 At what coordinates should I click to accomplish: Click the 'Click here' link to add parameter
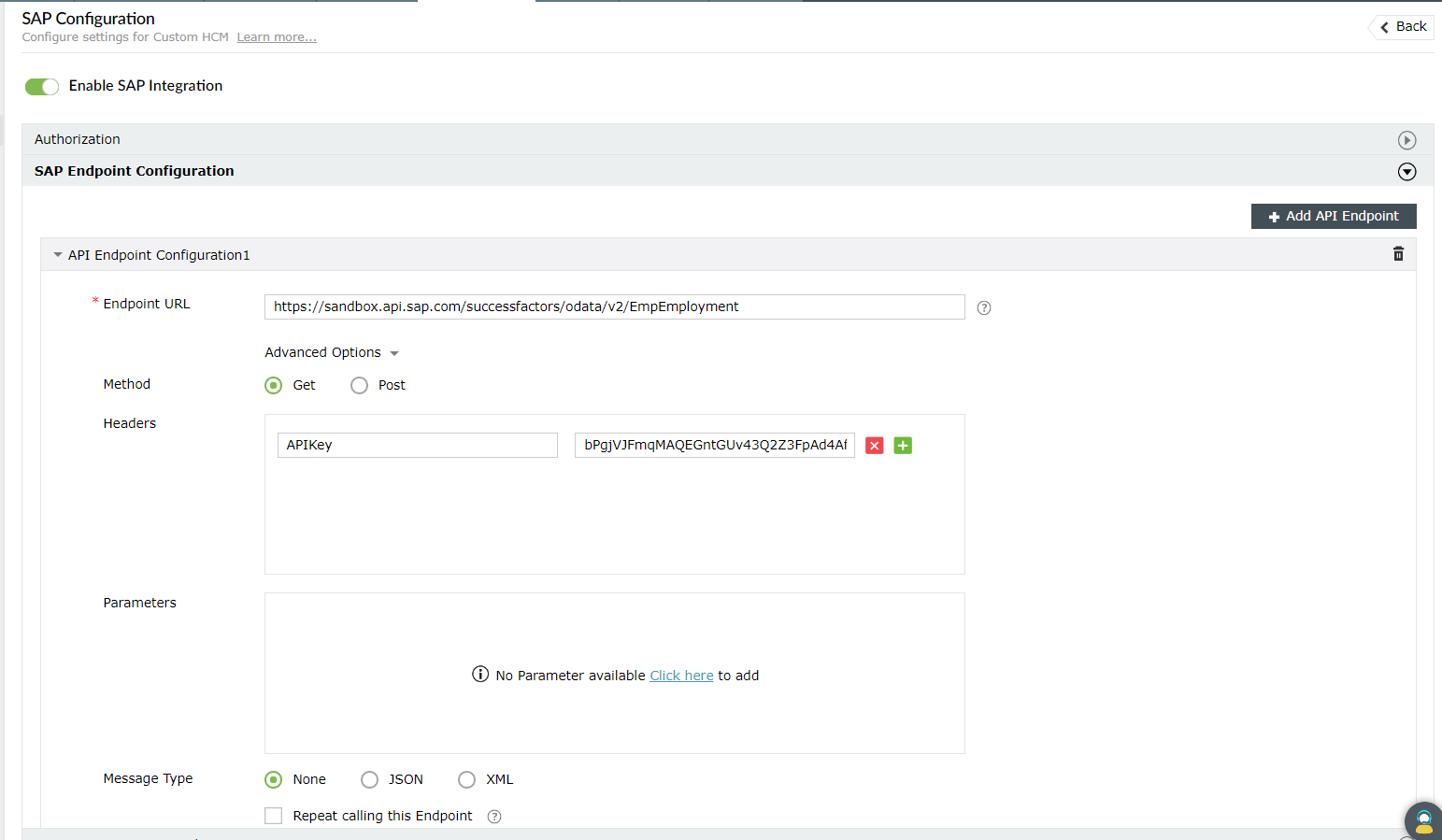[681, 676]
